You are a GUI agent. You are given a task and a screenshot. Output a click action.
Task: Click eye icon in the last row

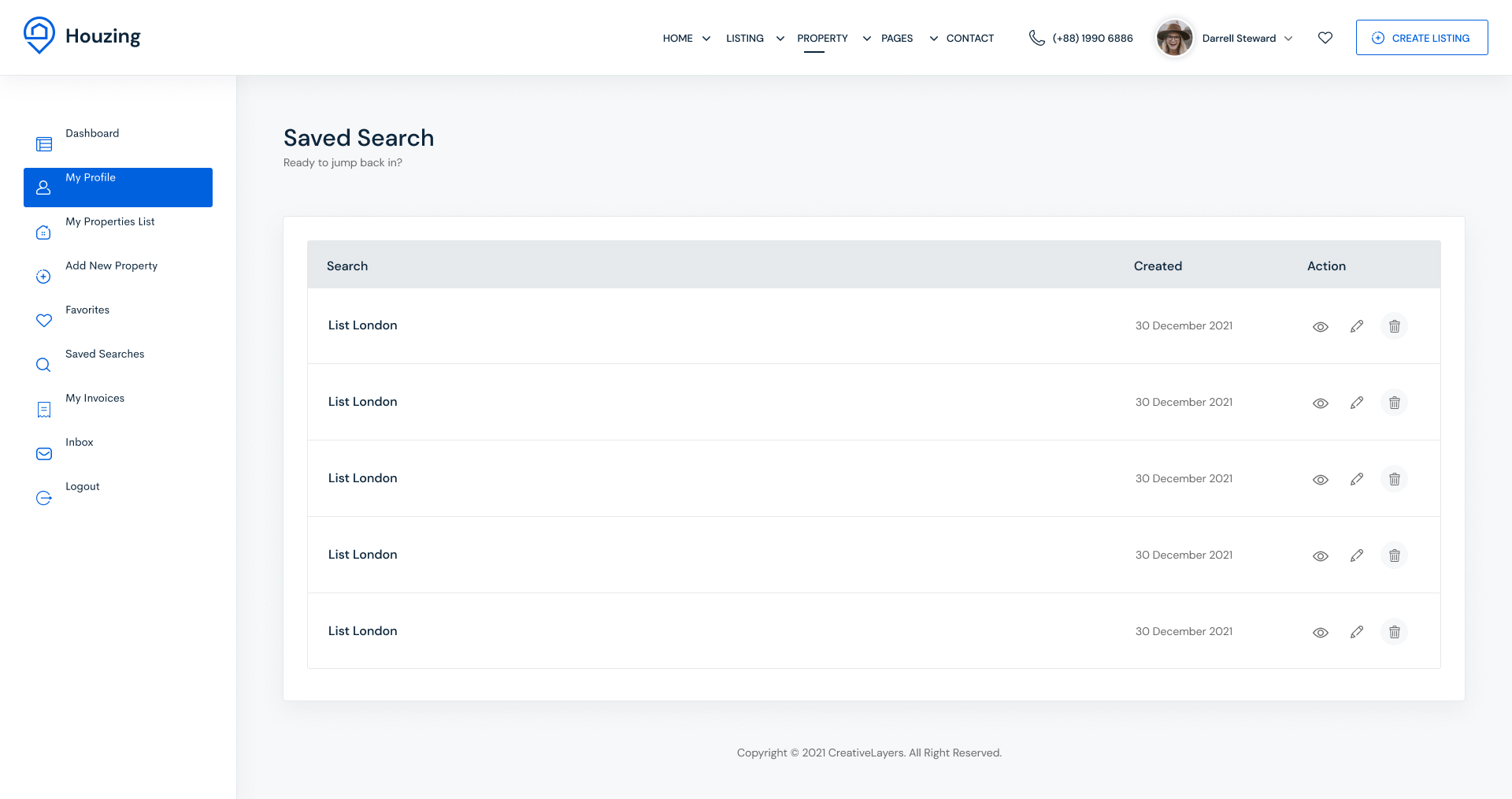pyautogui.click(x=1321, y=632)
